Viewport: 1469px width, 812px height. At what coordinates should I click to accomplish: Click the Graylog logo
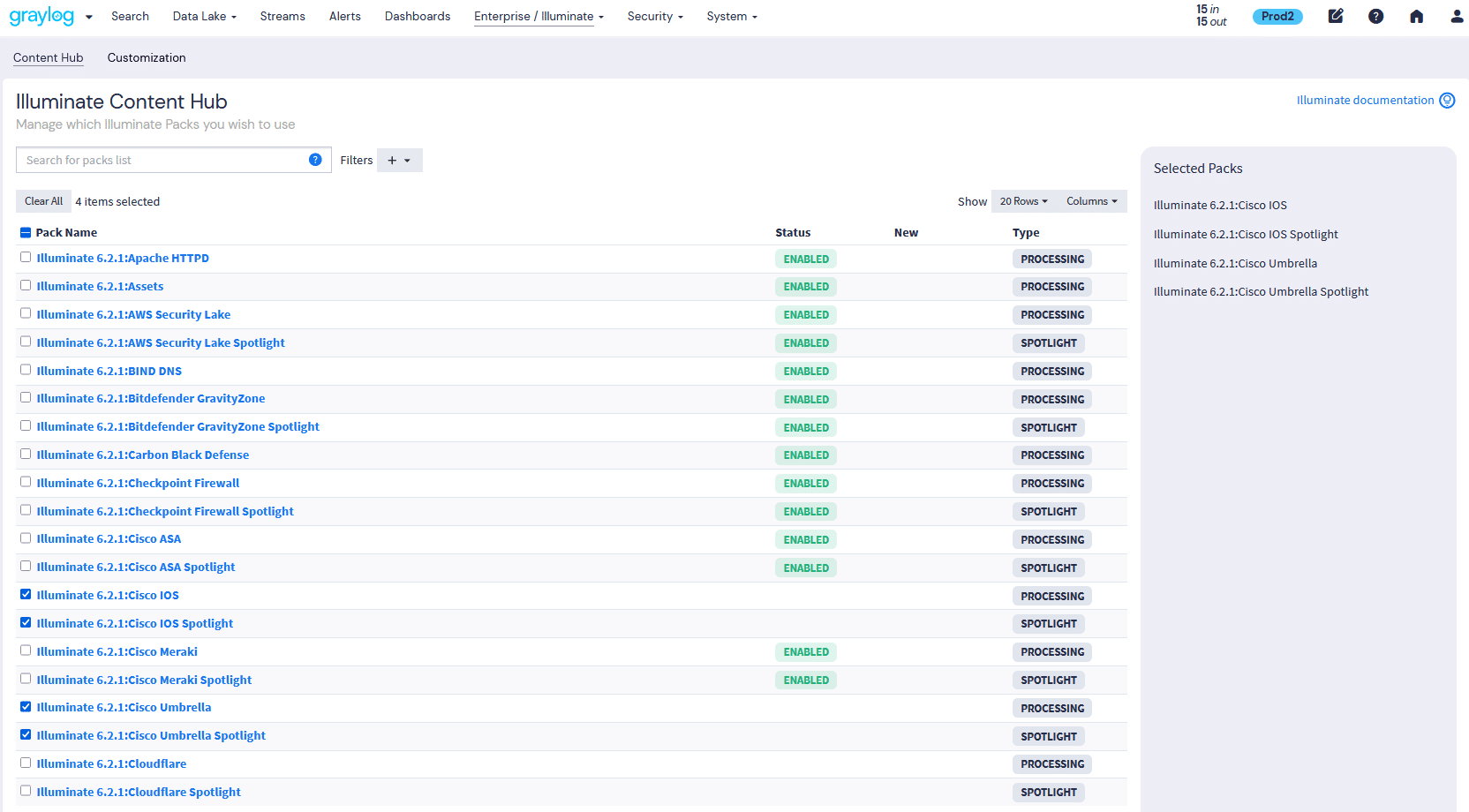pyautogui.click(x=42, y=16)
